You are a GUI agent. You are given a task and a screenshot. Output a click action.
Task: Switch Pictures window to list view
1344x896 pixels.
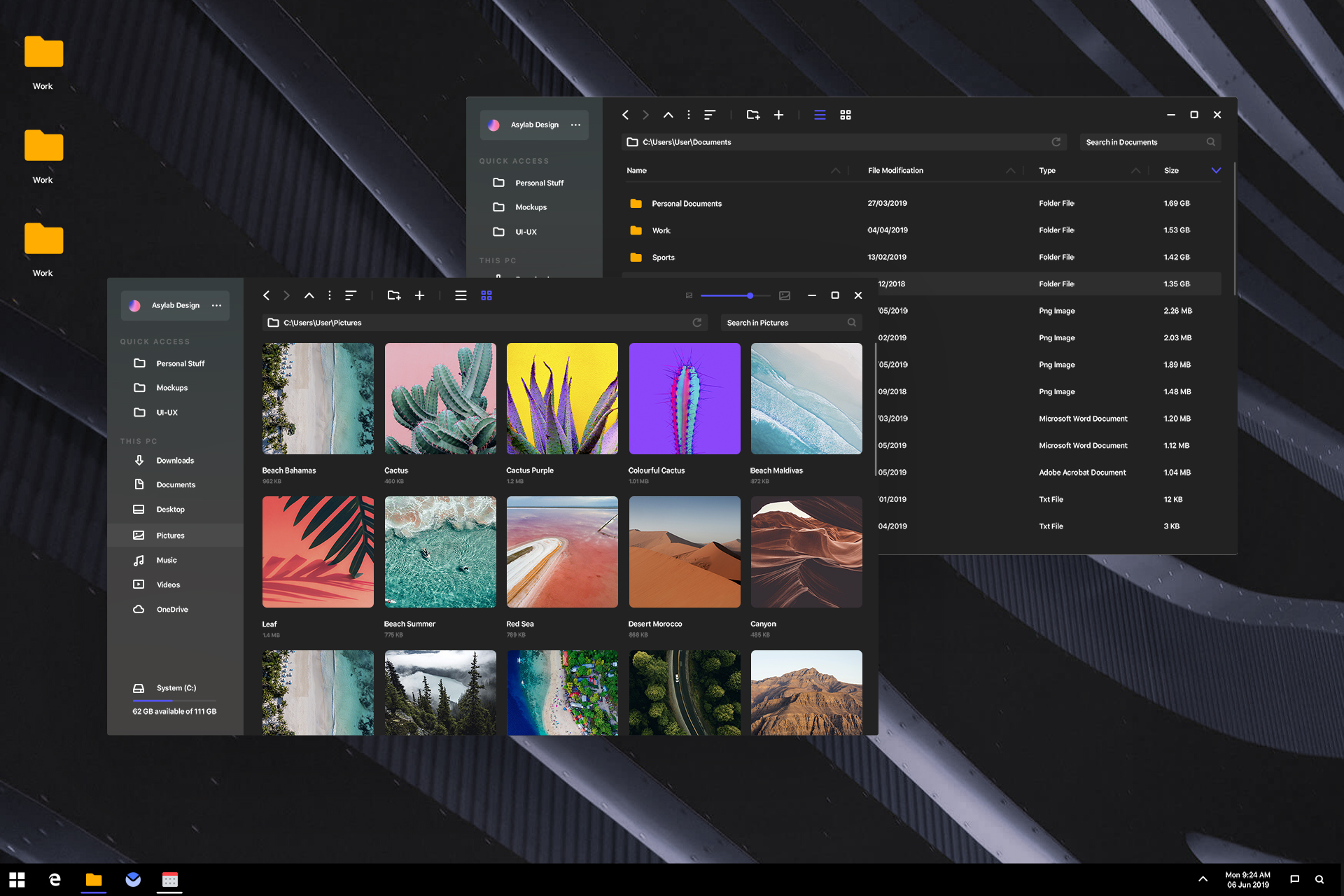point(461,295)
